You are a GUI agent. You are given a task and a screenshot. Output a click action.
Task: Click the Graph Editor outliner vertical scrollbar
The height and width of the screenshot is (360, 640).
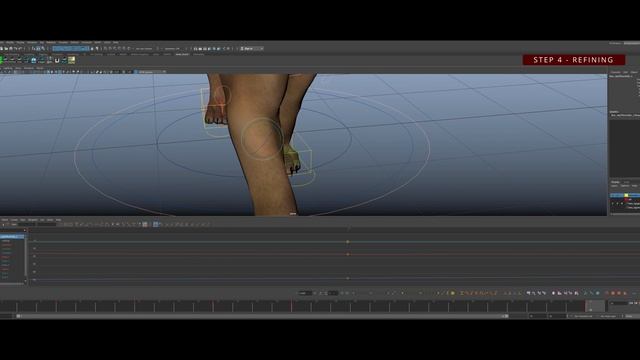point(25,256)
